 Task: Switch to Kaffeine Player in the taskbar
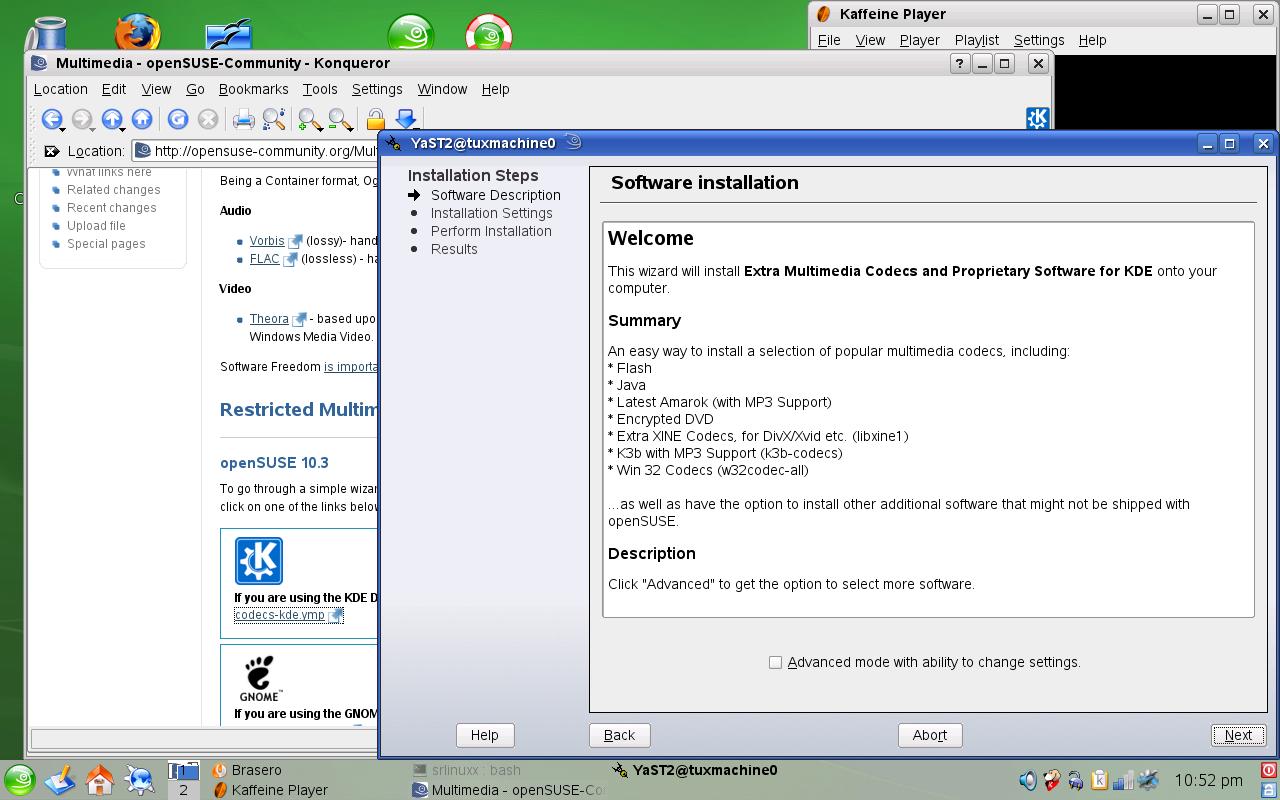(279, 790)
